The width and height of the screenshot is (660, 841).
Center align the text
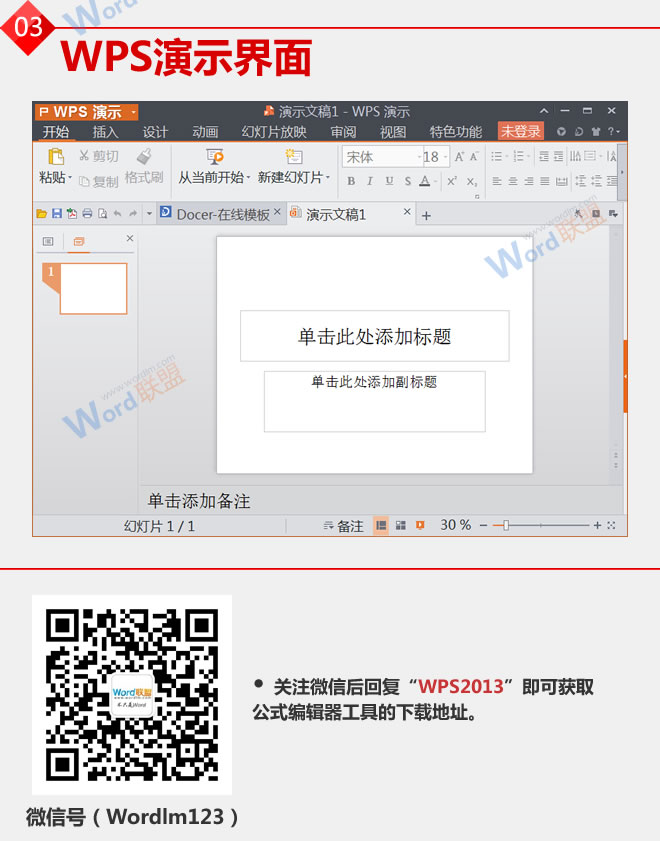pyautogui.click(x=513, y=181)
